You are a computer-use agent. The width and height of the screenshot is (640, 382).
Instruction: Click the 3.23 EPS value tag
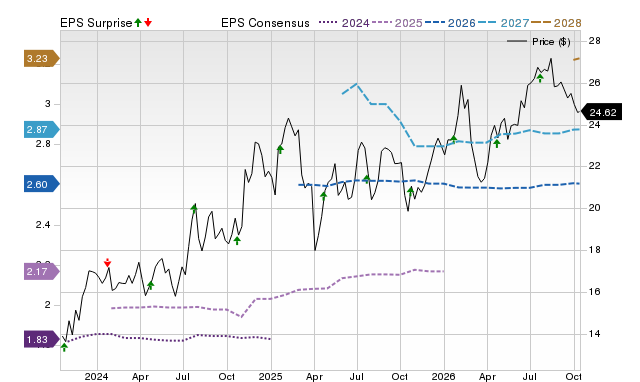click(42, 58)
